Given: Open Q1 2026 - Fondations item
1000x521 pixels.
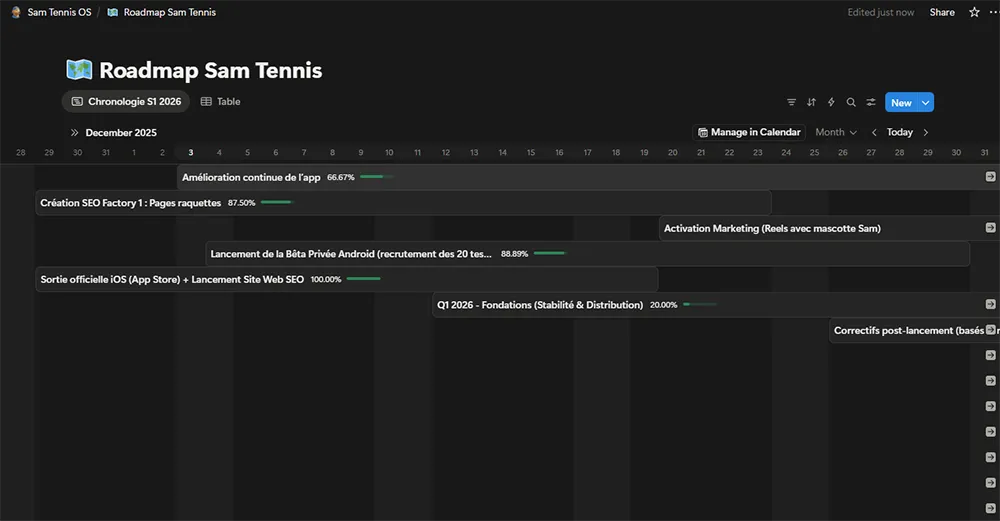Looking at the screenshot, I should click(x=716, y=305).
